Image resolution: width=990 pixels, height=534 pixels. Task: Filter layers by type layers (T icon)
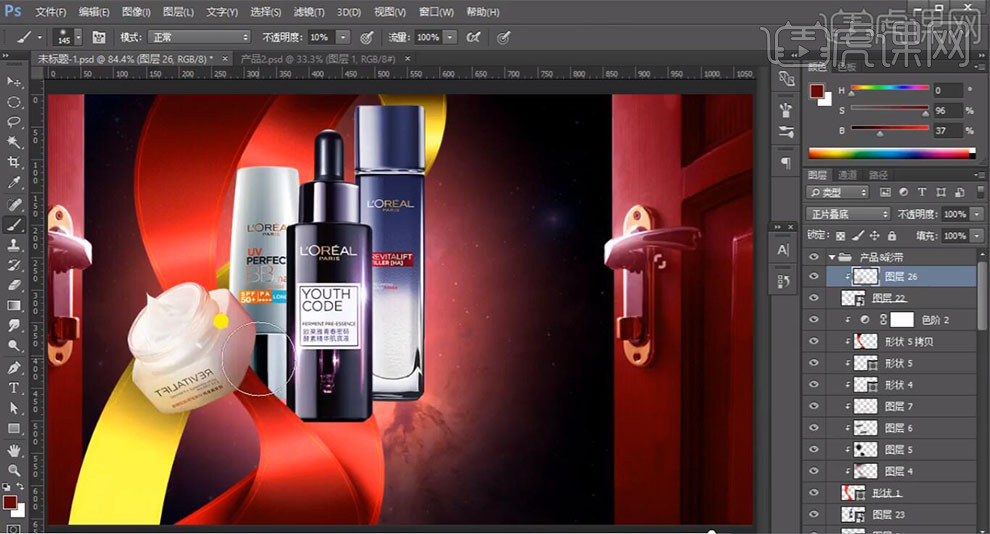point(922,192)
